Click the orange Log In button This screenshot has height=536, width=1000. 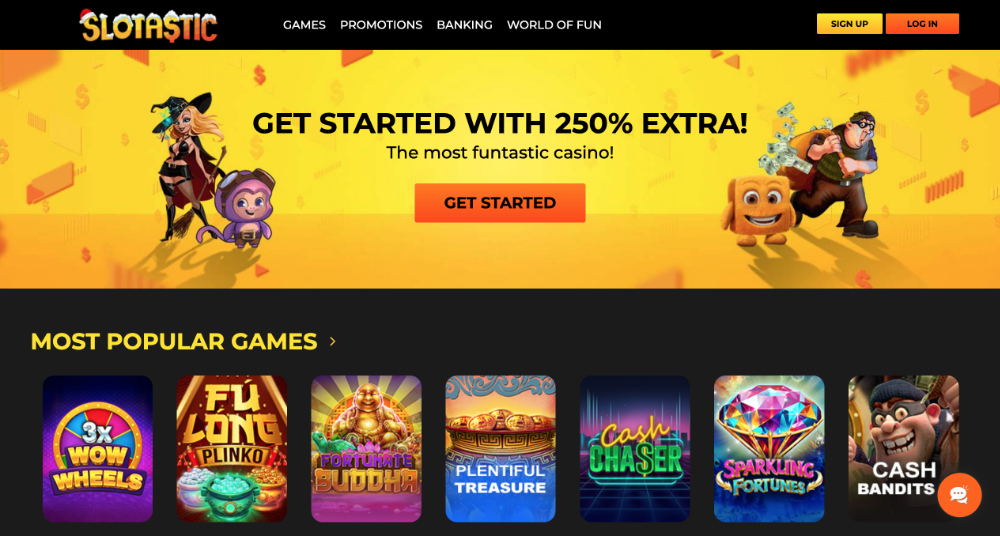pyautogui.click(x=922, y=24)
